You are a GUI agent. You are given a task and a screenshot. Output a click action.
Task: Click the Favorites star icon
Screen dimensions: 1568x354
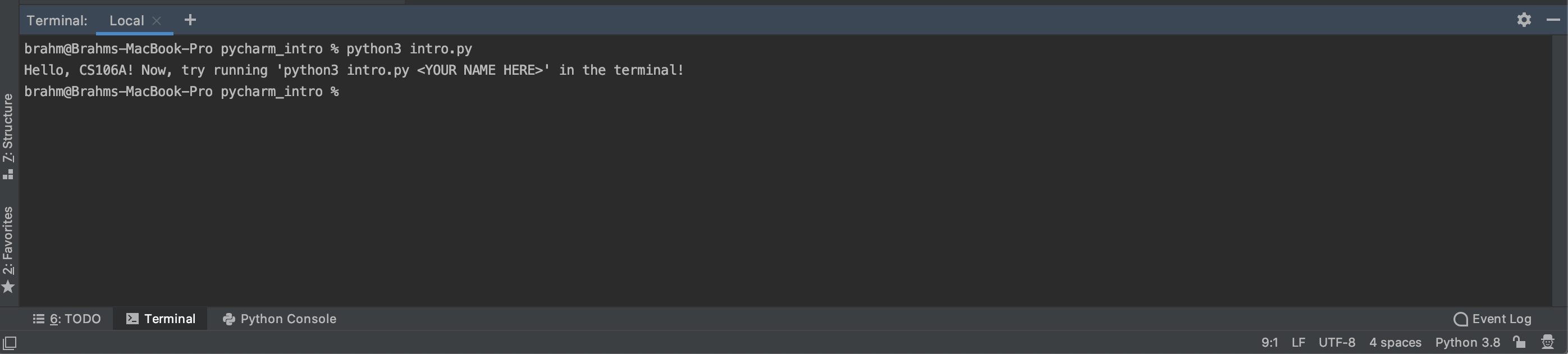[x=8, y=287]
